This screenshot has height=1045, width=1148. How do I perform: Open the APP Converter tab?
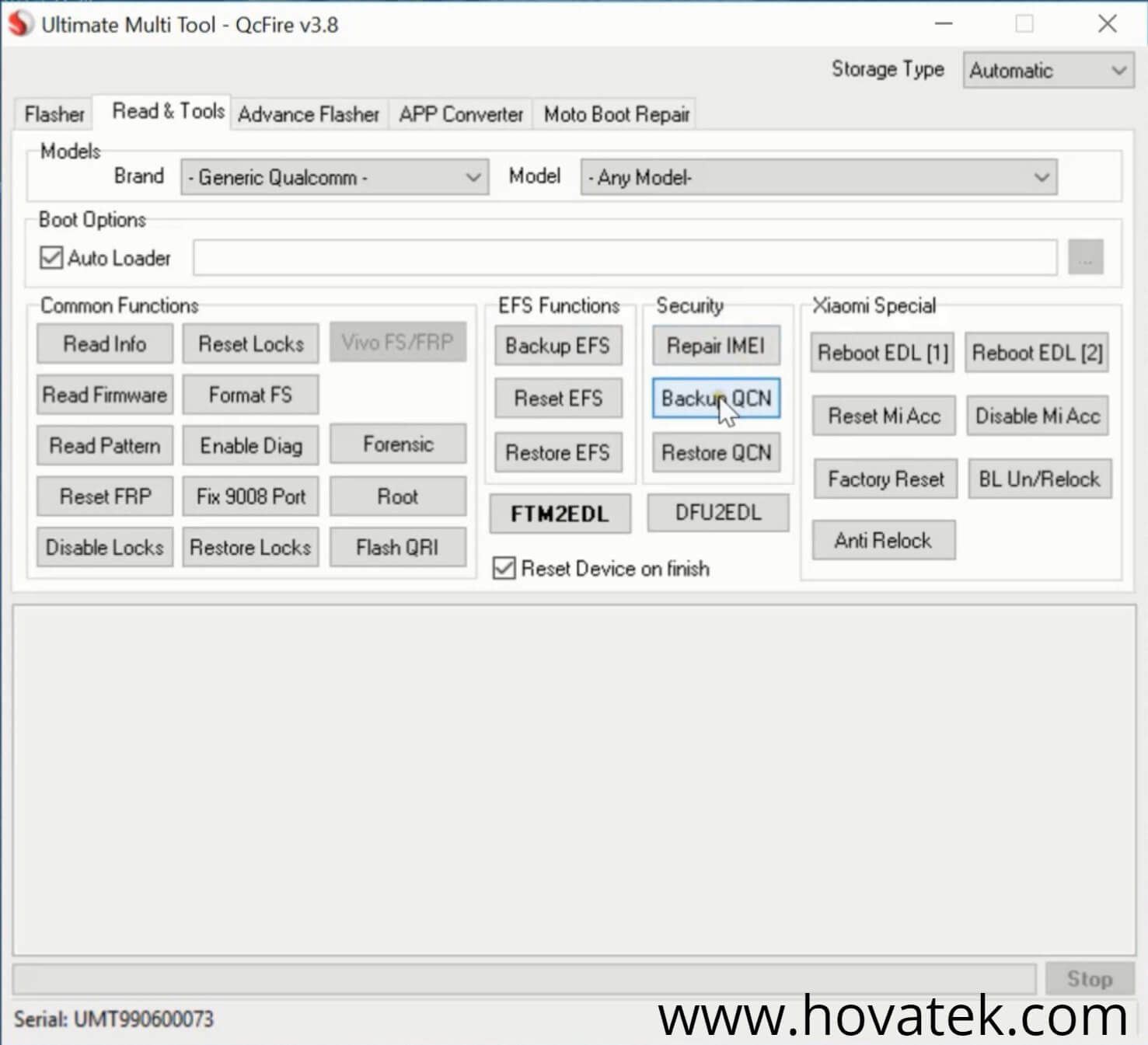click(x=461, y=114)
